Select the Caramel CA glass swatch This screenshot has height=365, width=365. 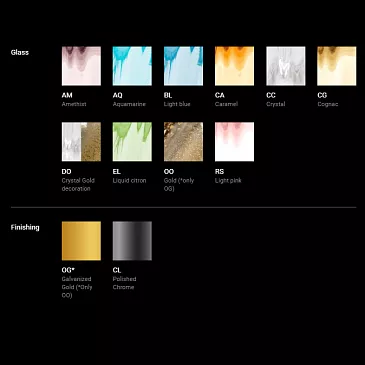click(234, 66)
